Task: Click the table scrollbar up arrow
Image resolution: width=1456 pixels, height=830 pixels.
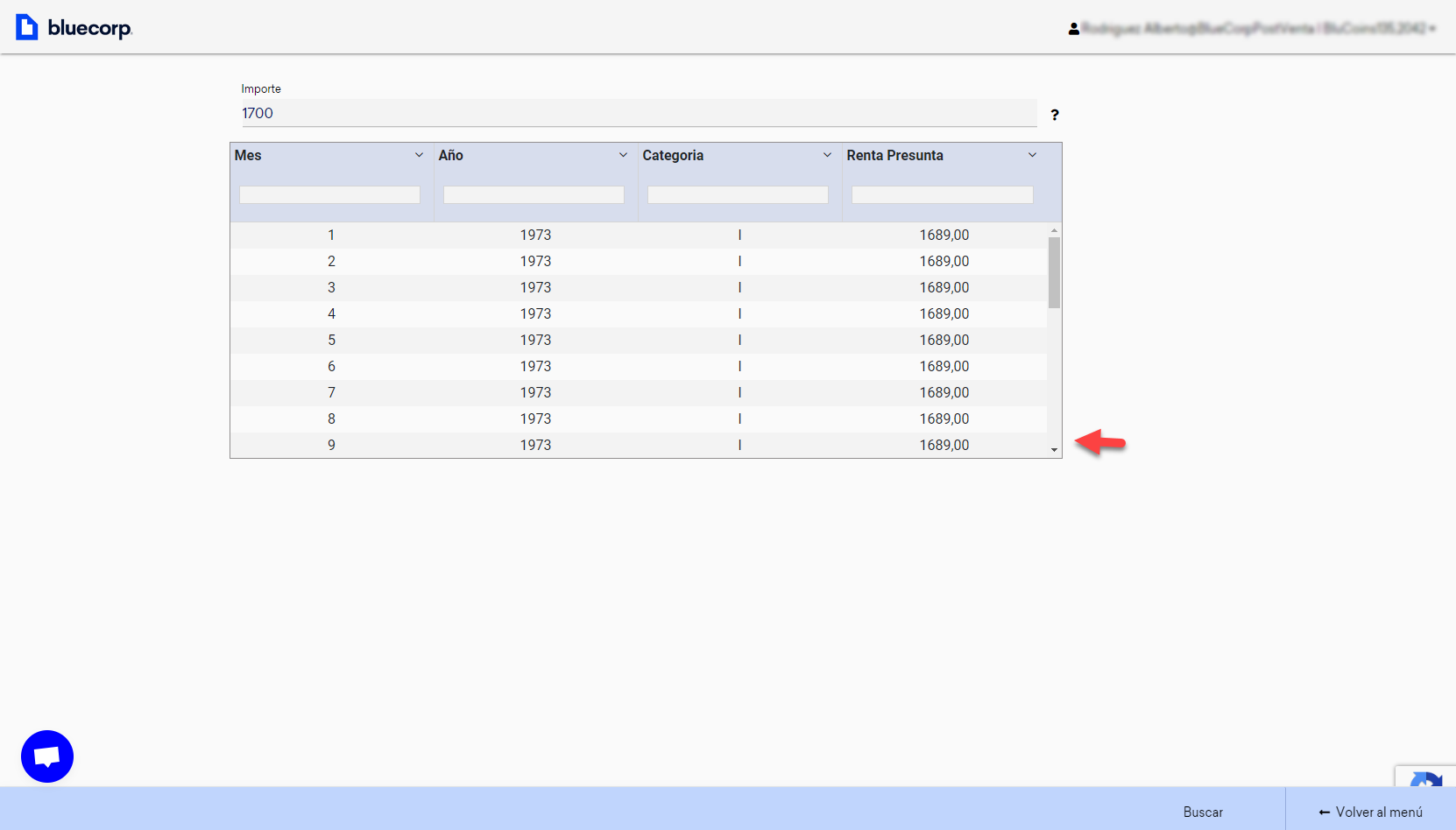Action: click(x=1054, y=230)
